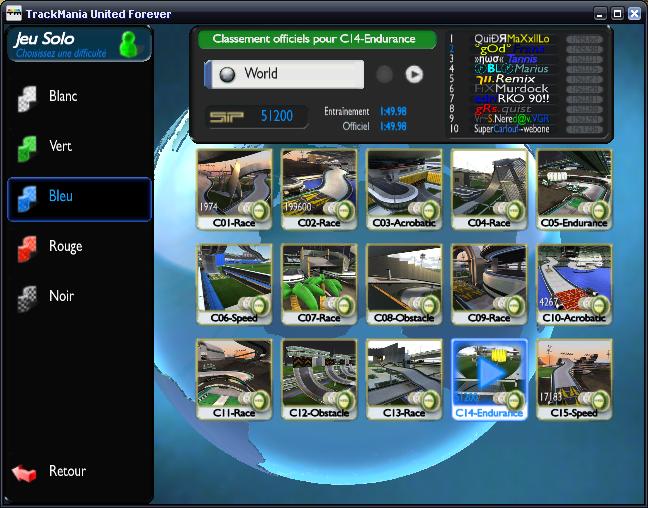Image resolution: width=648 pixels, height=508 pixels.
Task: Open the World ranking zone selector
Action: [285, 74]
